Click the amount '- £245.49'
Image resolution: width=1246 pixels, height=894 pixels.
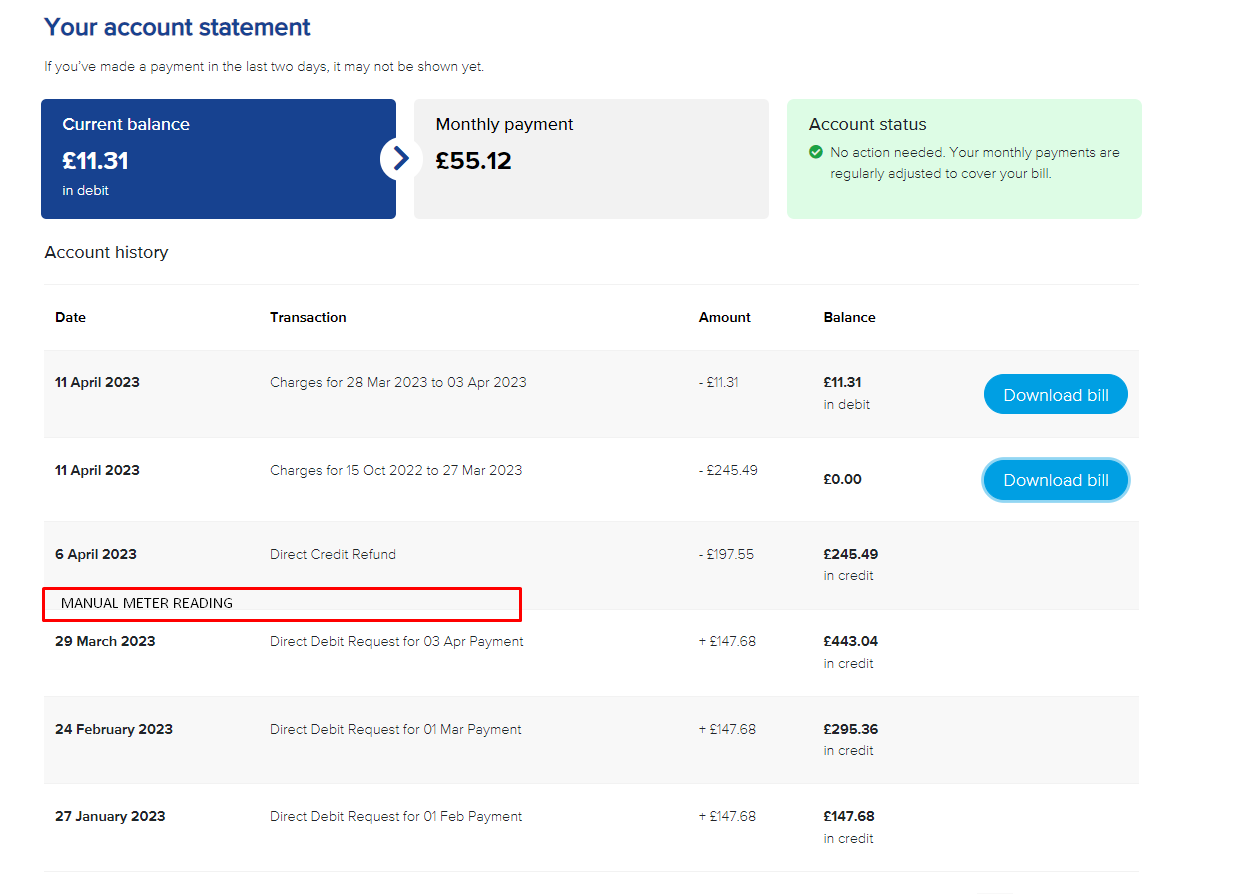pos(728,470)
